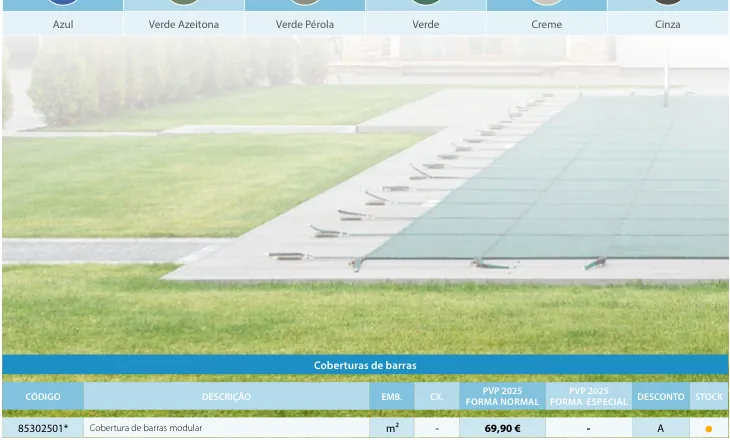Click the CÓDIGO column header
Screen dimensions: 730x440
[43, 397]
